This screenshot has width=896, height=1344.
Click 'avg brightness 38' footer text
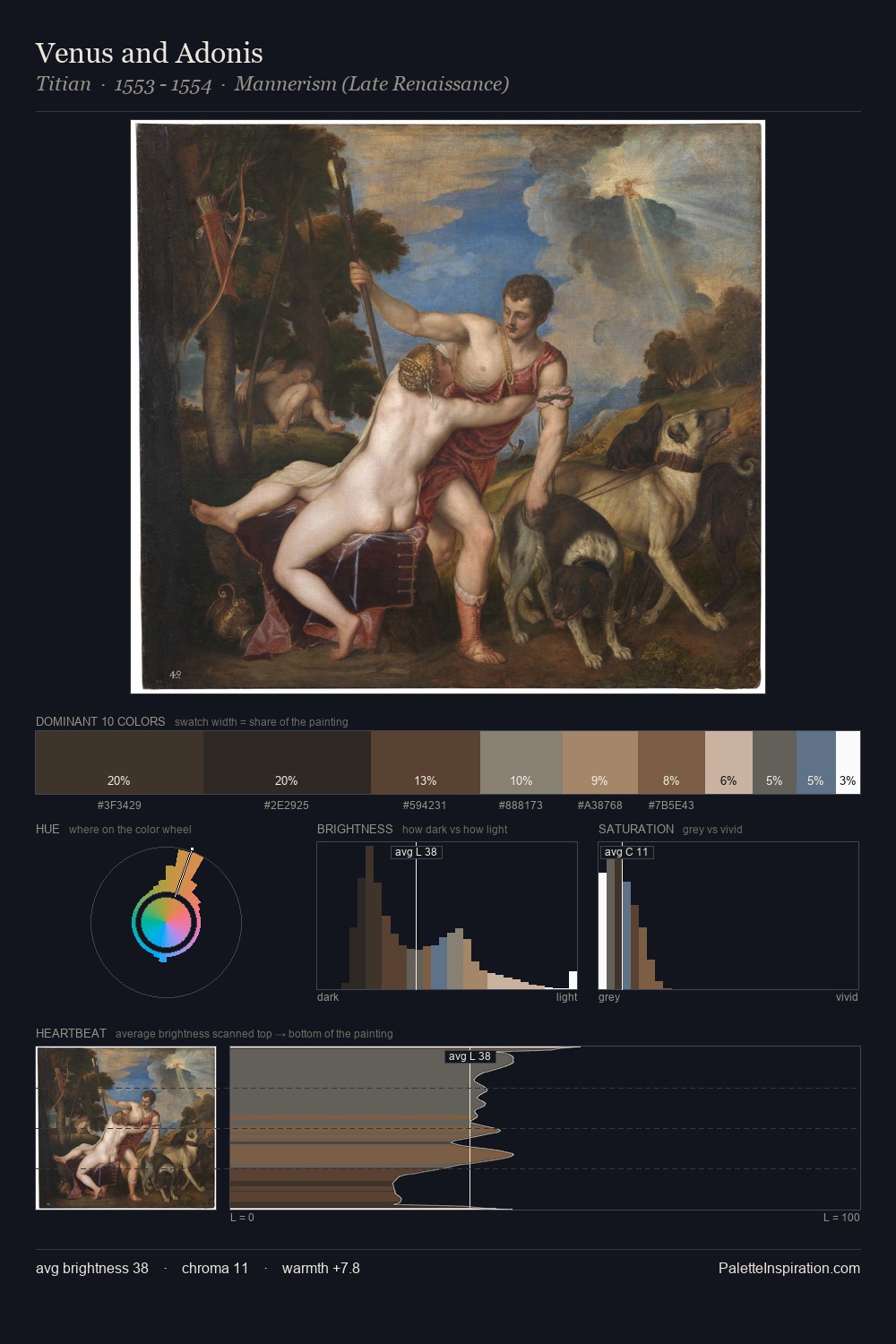coord(92,1268)
